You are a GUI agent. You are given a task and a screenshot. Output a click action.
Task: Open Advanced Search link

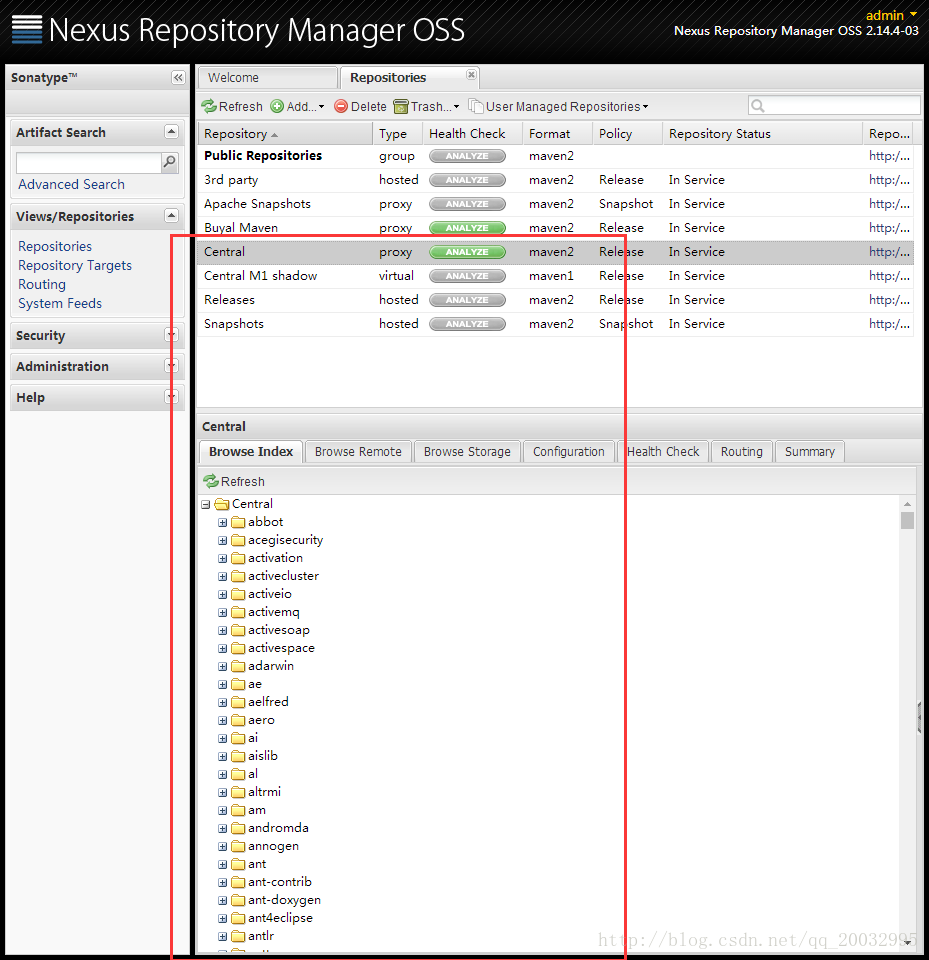(x=71, y=184)
